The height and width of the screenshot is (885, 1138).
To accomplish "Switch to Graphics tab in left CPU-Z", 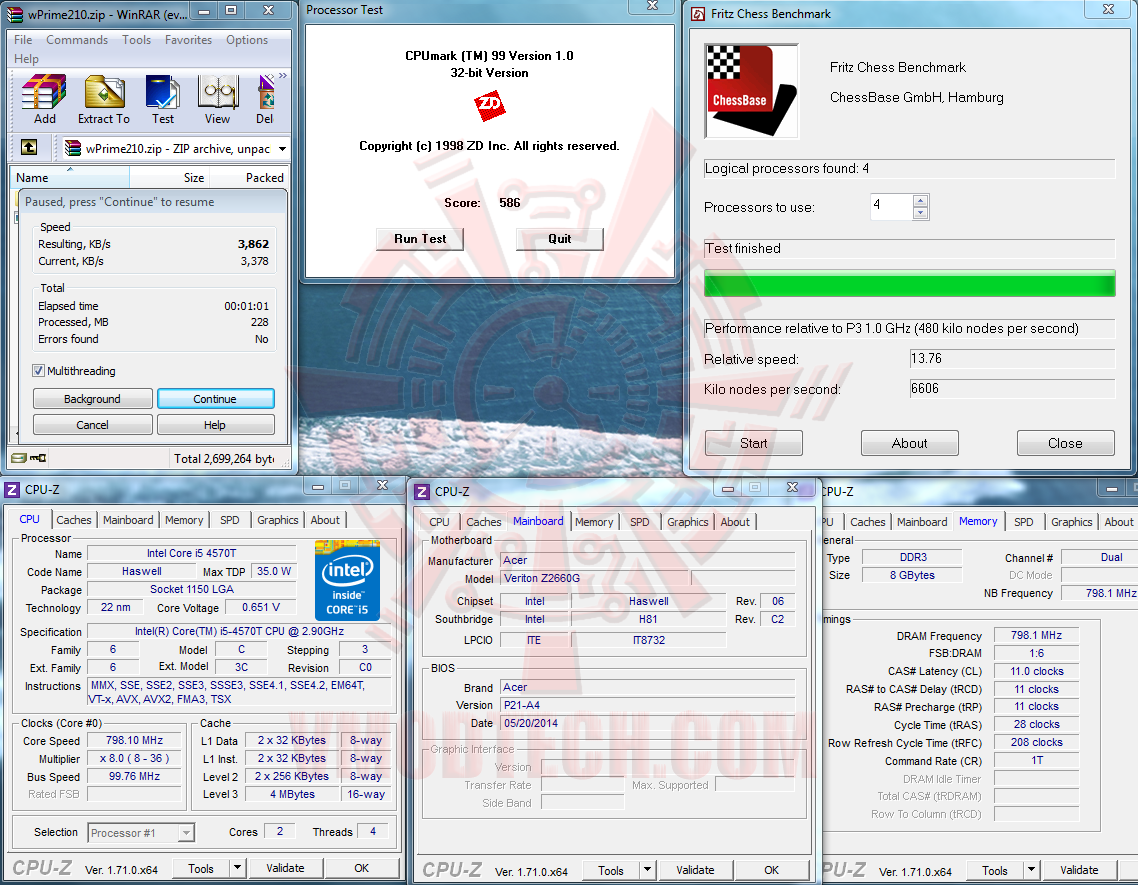I will tap(277, 520).
